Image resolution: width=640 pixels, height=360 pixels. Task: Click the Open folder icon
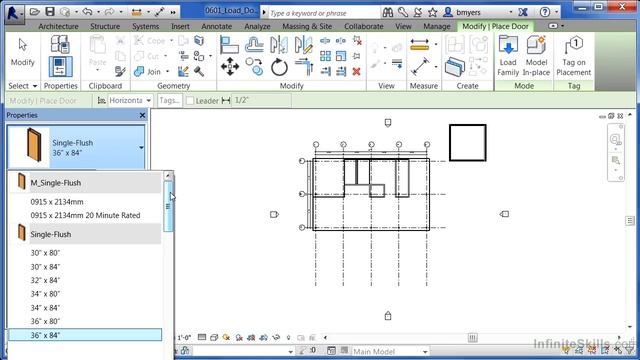(x=35, y=12)
